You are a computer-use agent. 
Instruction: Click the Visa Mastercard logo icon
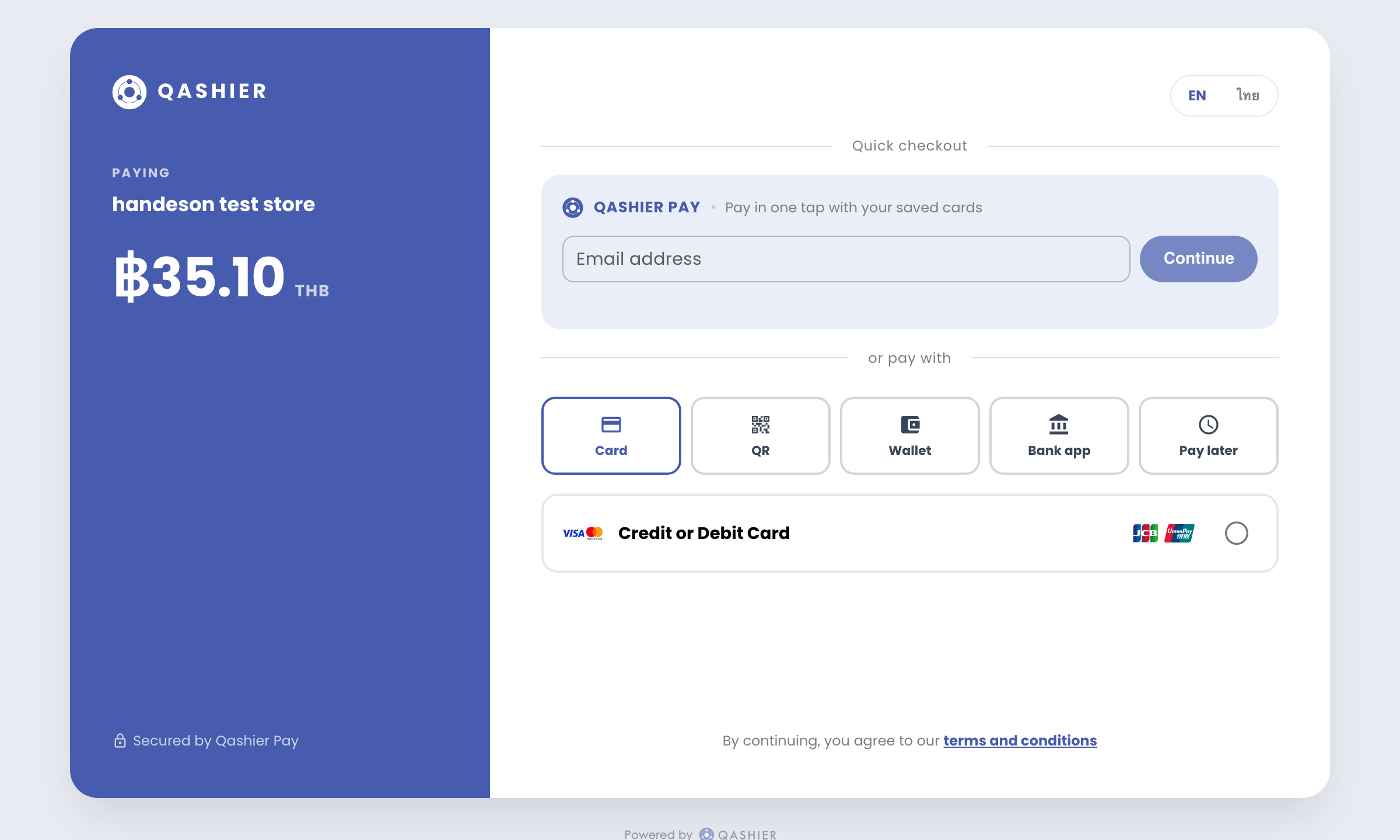[583, 533]
